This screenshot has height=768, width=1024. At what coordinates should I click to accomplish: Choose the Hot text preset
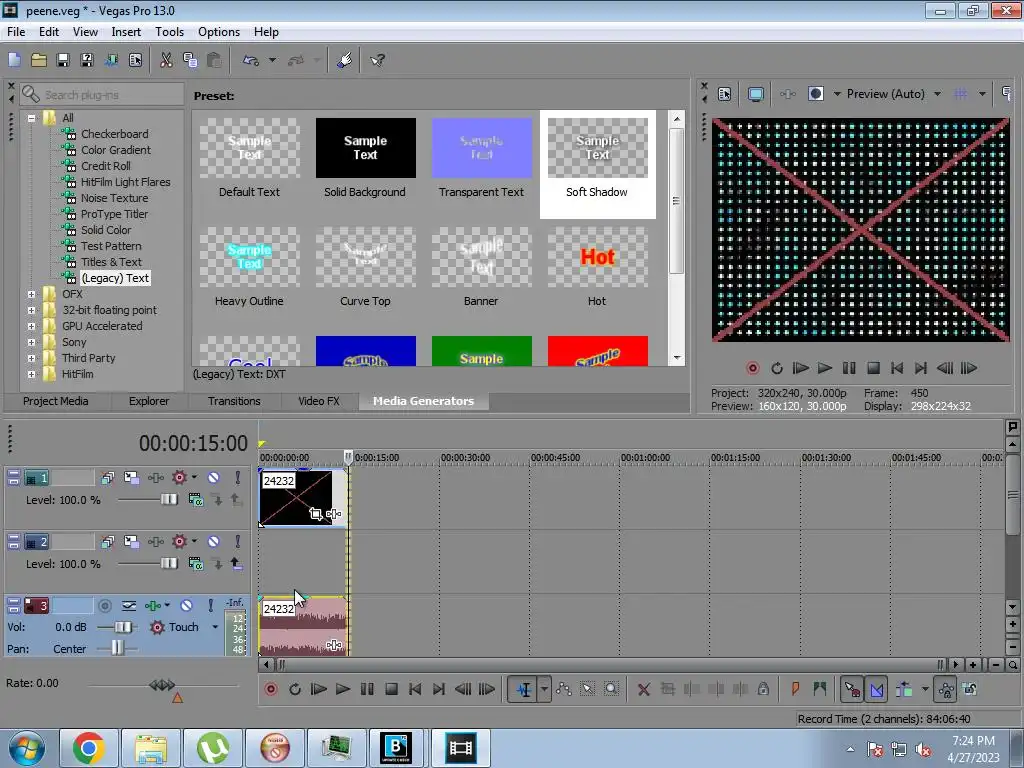(x=597, y=266)
